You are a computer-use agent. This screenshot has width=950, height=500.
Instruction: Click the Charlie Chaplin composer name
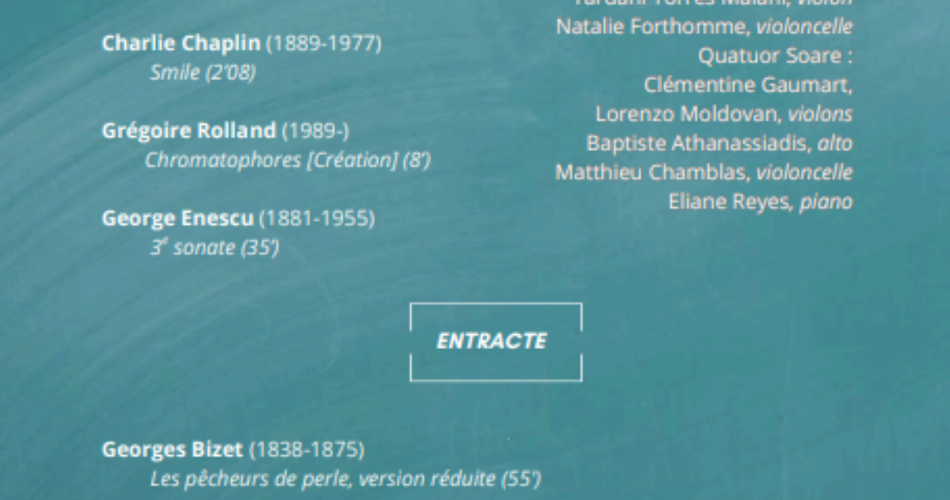(x=181, y=44)
